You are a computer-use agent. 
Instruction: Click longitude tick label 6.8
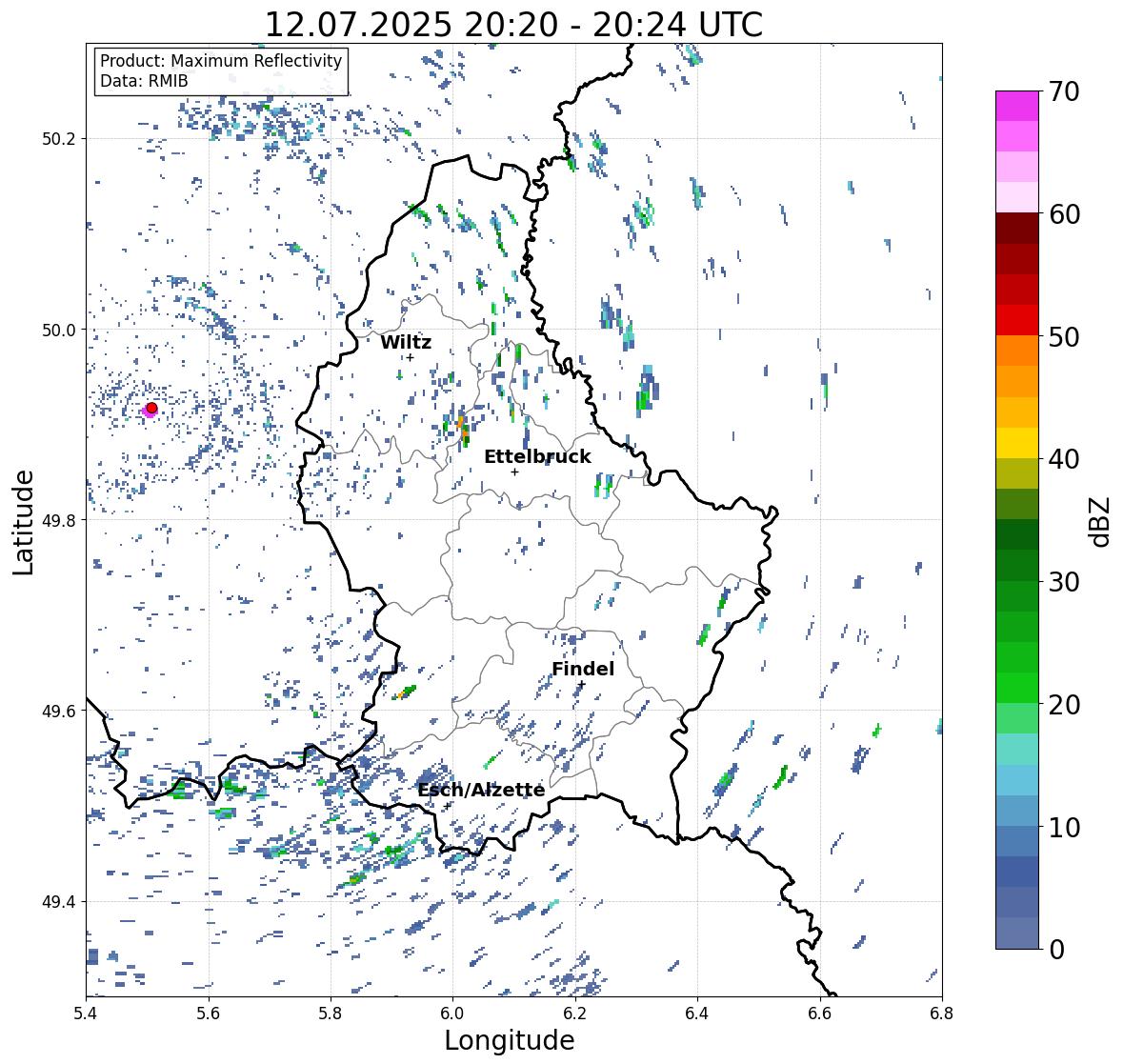pos(942,1014)
